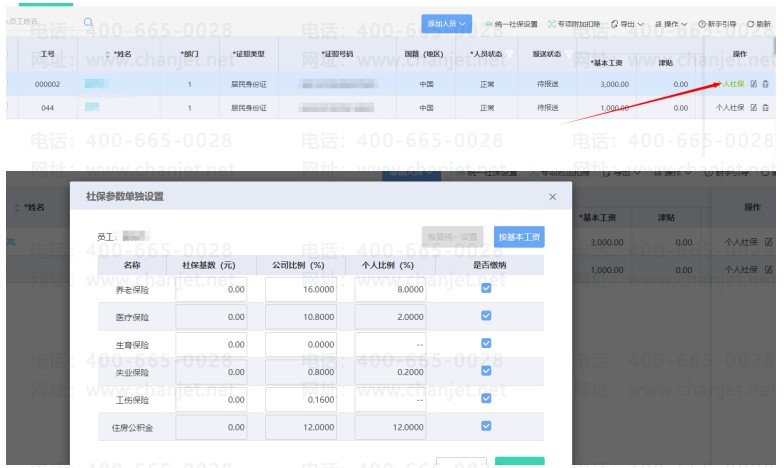Click 个人社保 link for employee 000002
This screenshot has width=784, height=468.
pos(732,84)
